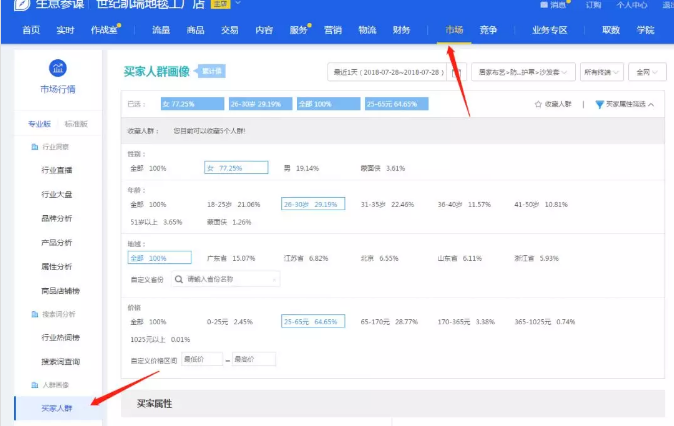Click the 市场行情 chart icon in the sidebar
This screenshot has height=426, width=674.
(x=58, y=68)
